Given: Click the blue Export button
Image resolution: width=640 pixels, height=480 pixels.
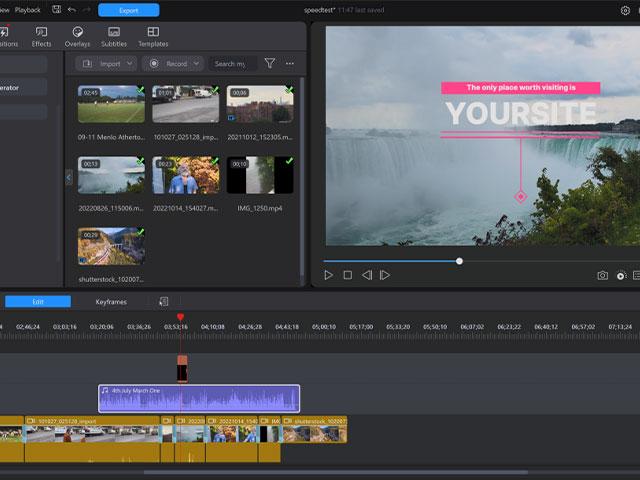Looking at the screenshot, I should [x=129, y=10].
